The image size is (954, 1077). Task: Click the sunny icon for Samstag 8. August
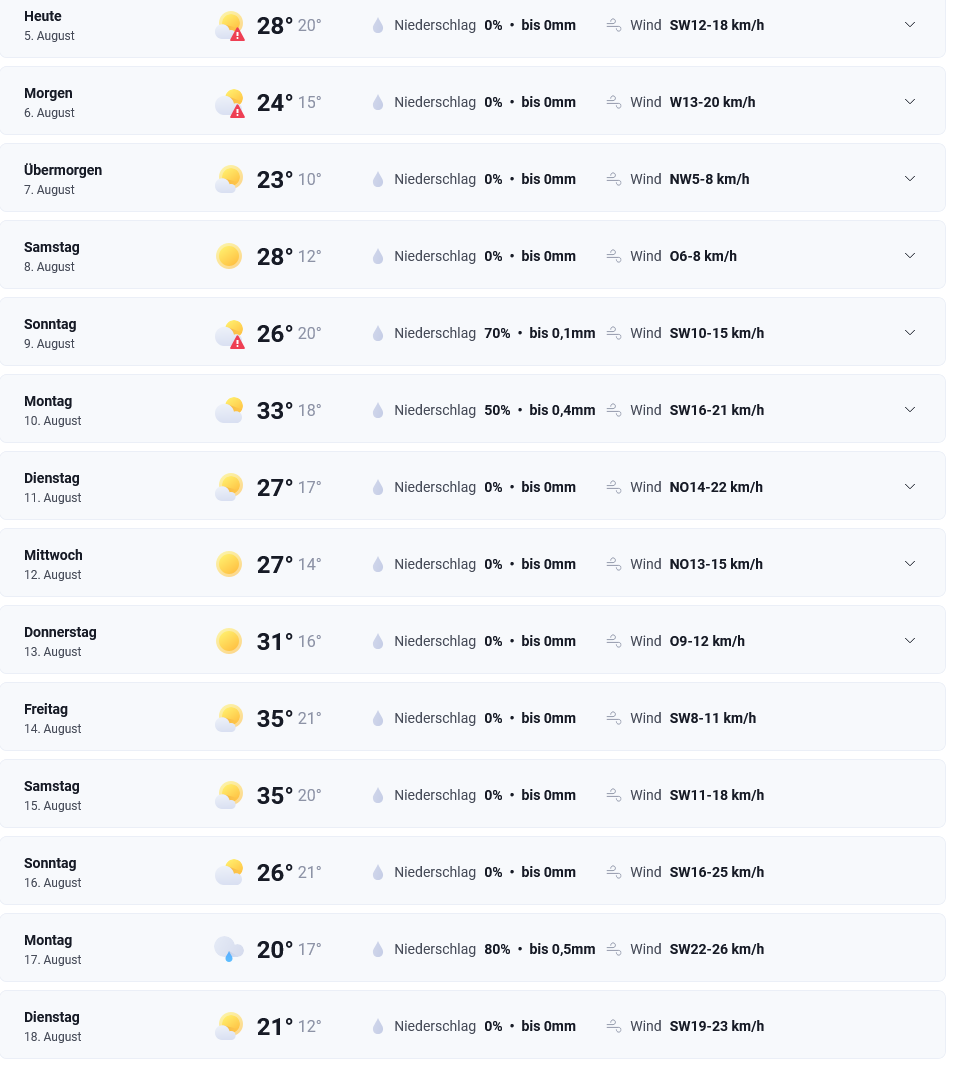[229, 256]
